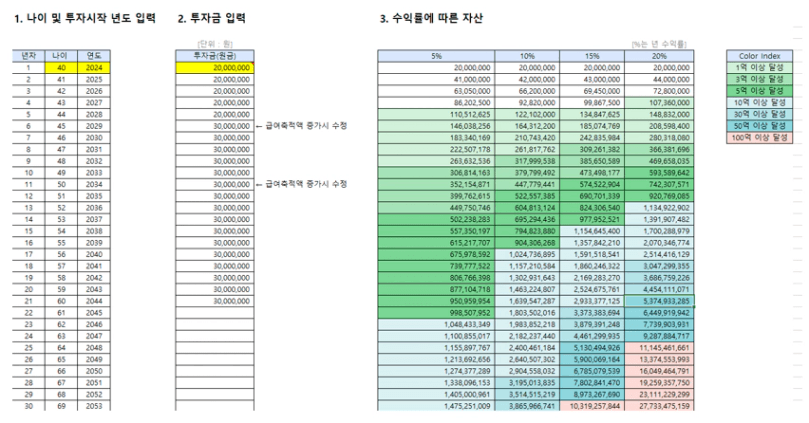Click the value 27,733,475,159
The image size is (809, 423).
659,406
